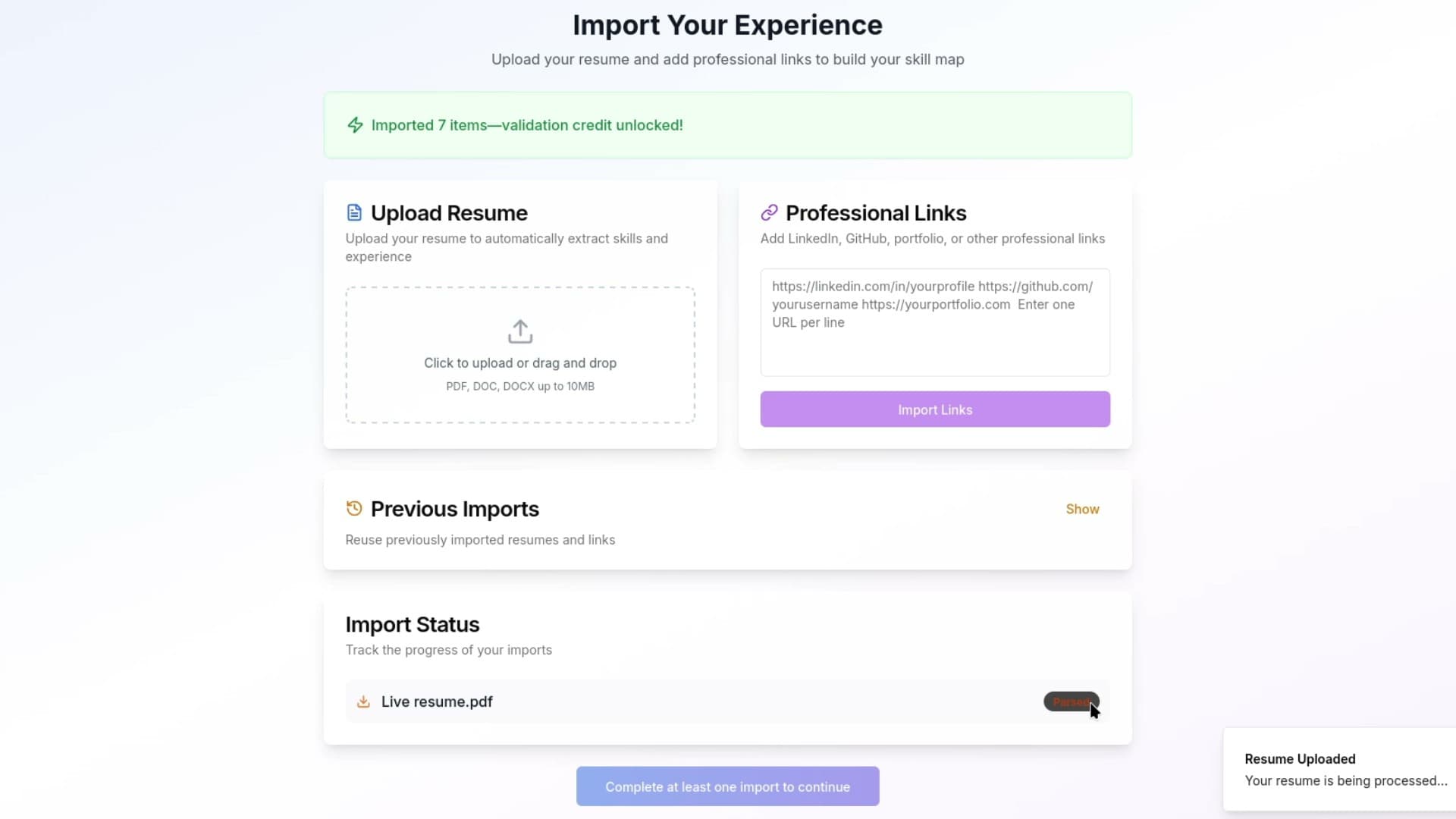1456x819 pixels.
Task: Click the Upload Resume document icon
Action: point(354,213)
